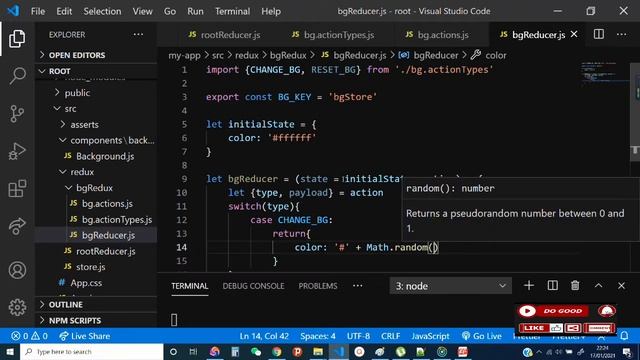The image size is (640, 360).
Task: Switch to PROBLEMS panel tab
Action: coord(318,286)
